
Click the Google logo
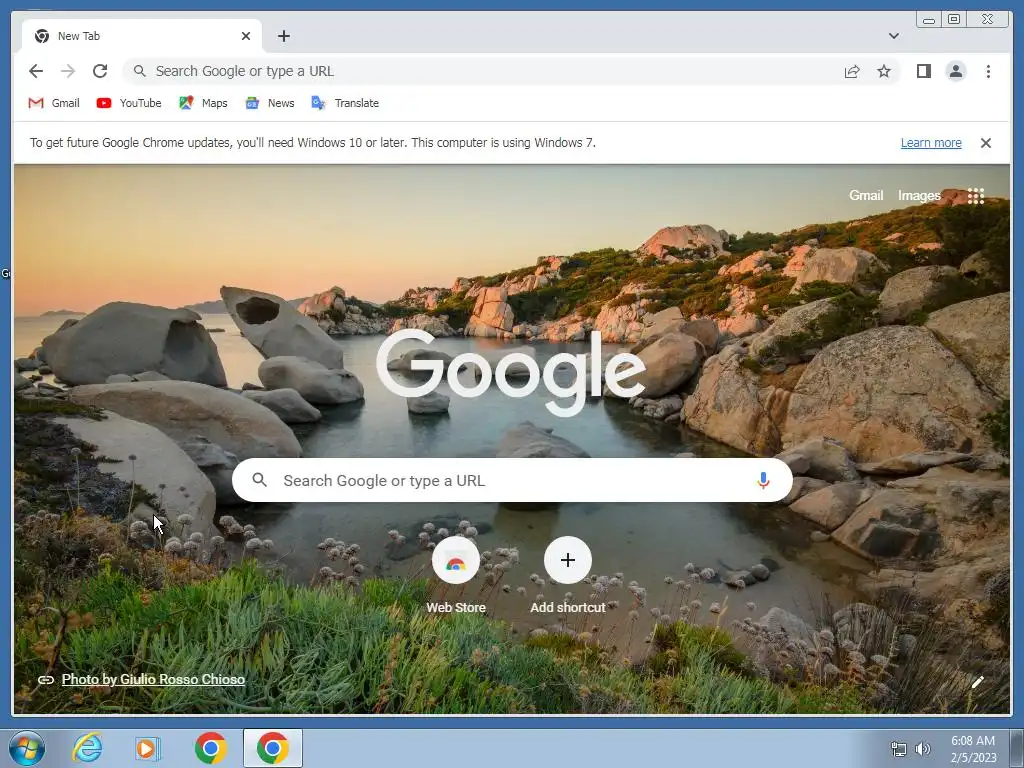[x=511, y=372]
